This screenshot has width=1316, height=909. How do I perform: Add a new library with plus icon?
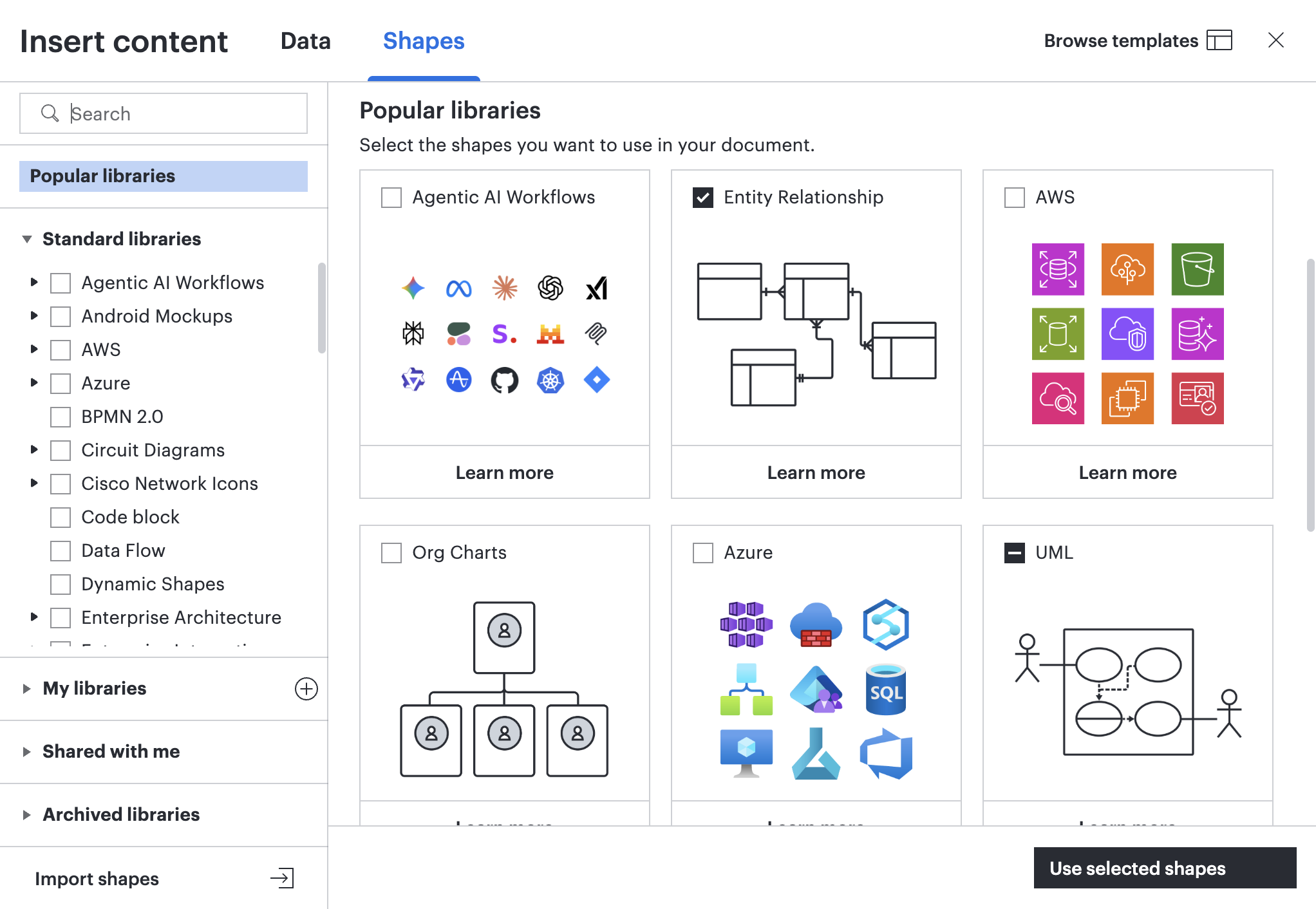(x=306, y=689)
